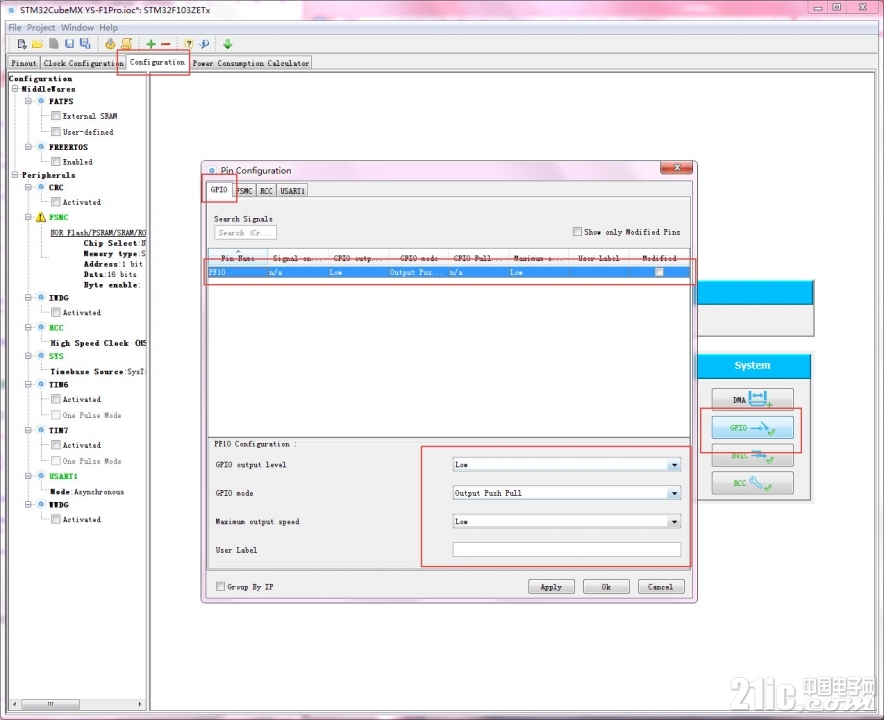Select the PF10 pin row

(449, 272)
